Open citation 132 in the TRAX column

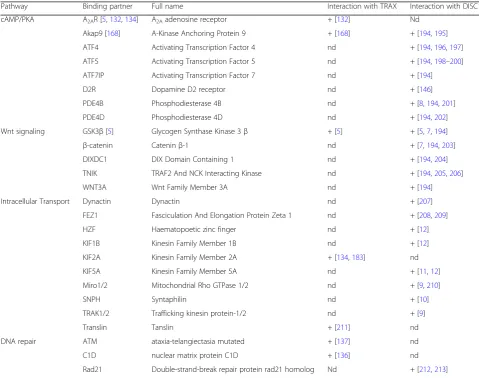(342, 19)
